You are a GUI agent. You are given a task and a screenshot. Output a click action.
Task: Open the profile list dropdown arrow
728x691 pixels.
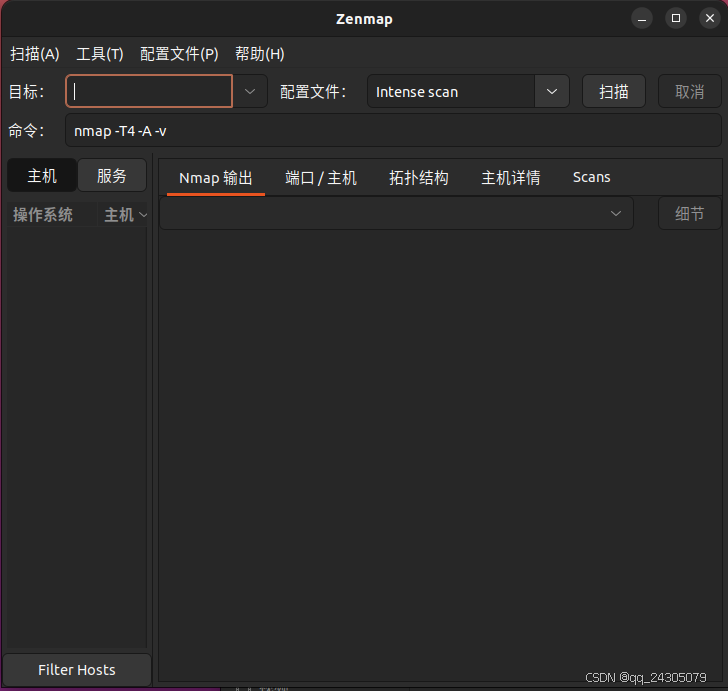[552, 91]
